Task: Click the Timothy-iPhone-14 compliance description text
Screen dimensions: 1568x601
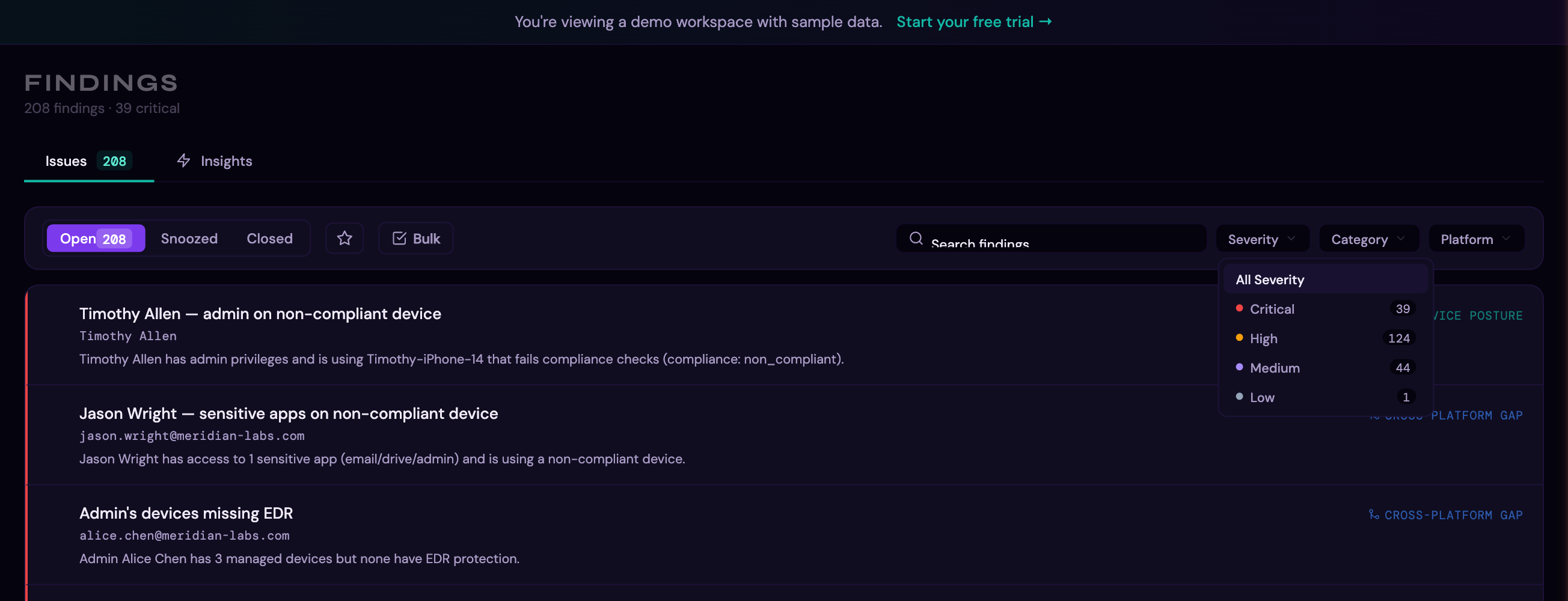Action: [461, 359]
